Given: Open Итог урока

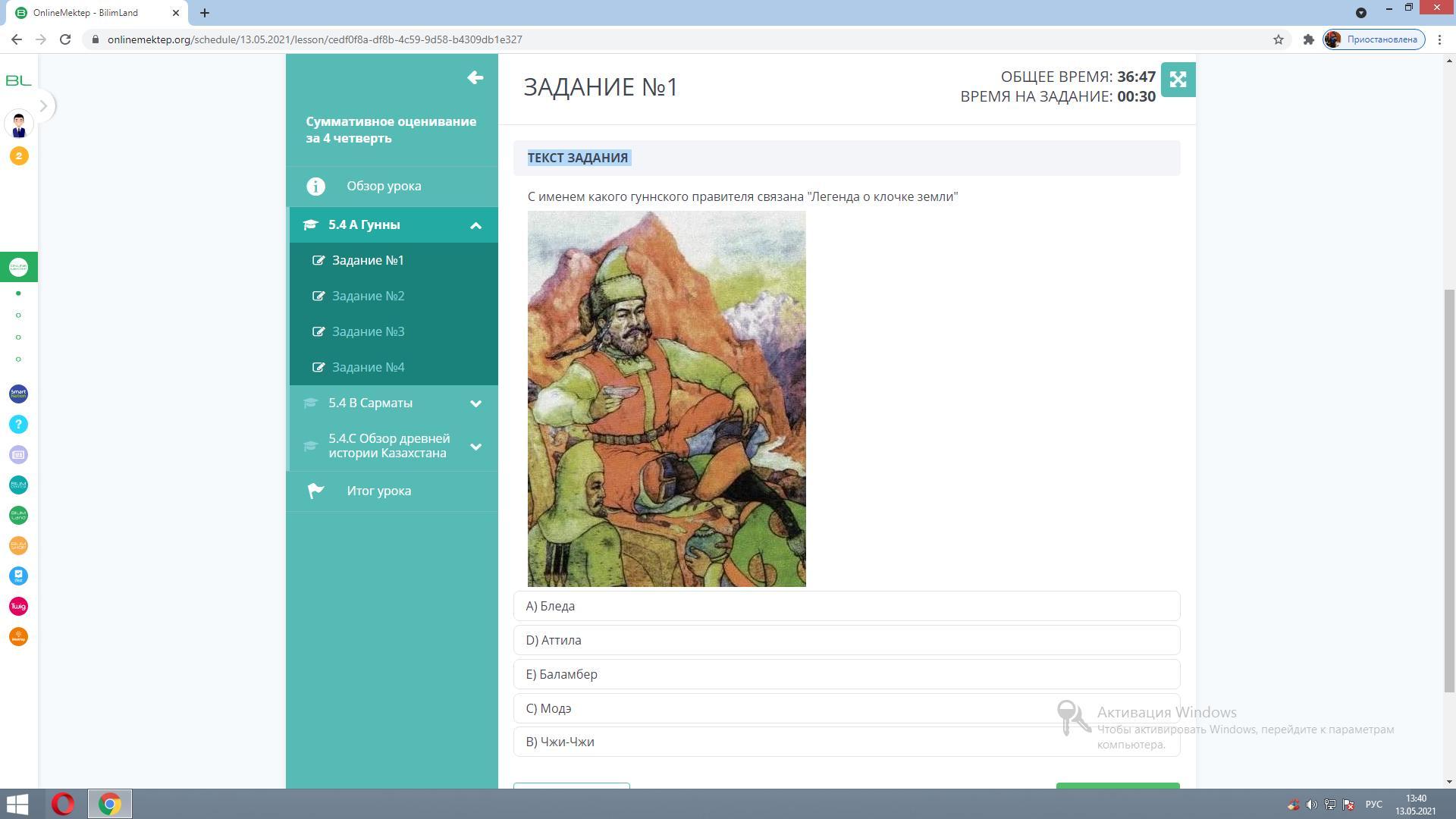Looking at the screenshot, I should [378, 491].
